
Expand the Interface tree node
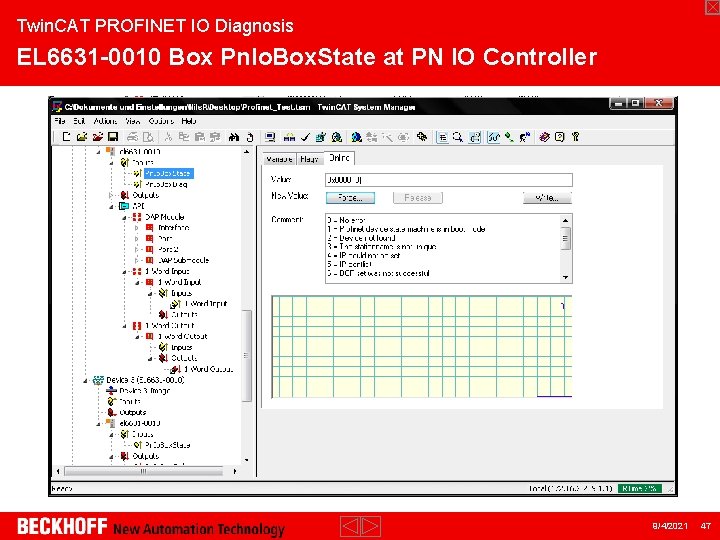click(137, 228)
